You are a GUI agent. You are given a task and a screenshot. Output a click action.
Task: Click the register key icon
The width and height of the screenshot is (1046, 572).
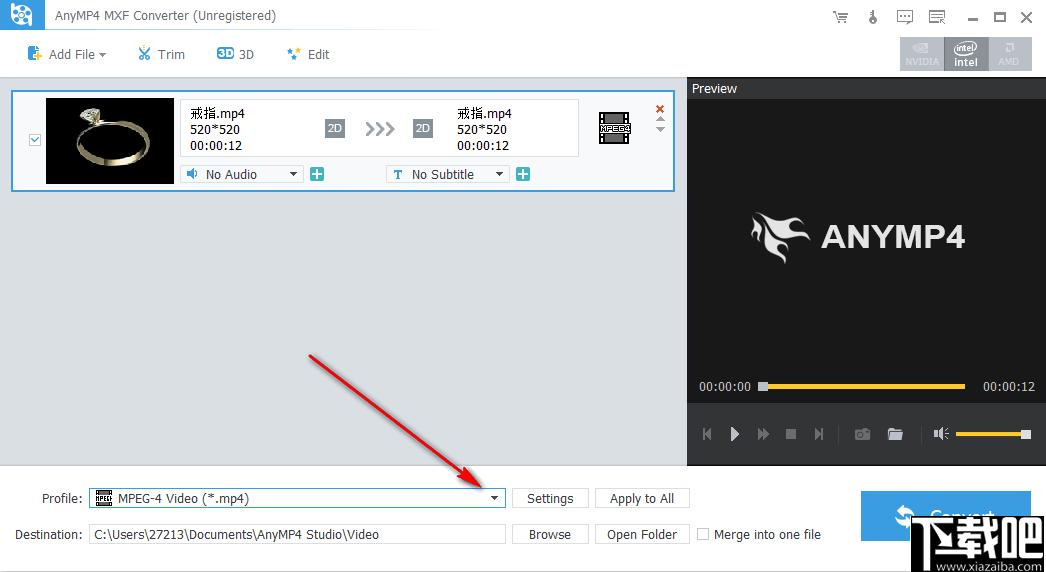click(873, 17)
